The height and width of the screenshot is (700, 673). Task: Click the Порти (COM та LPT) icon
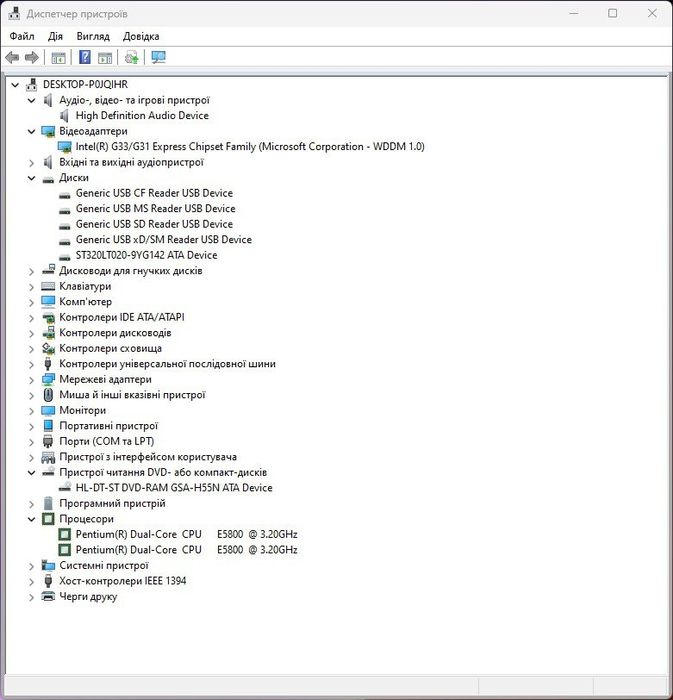(x=48, y=442)
